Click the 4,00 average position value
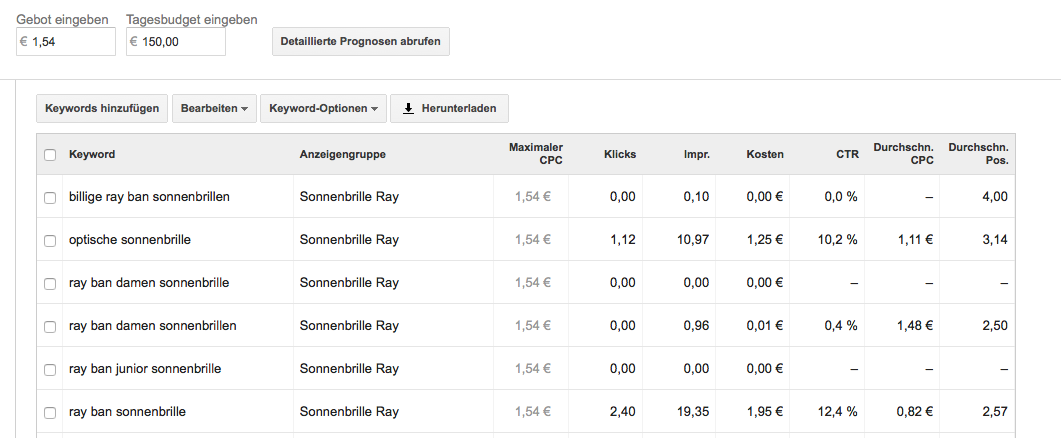This screenshot has height=438, width=1061. tap(995, 197)
